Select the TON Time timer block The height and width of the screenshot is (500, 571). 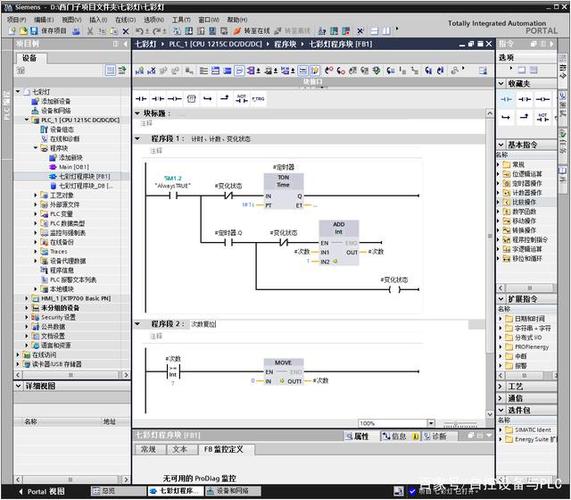coord(284,191)
